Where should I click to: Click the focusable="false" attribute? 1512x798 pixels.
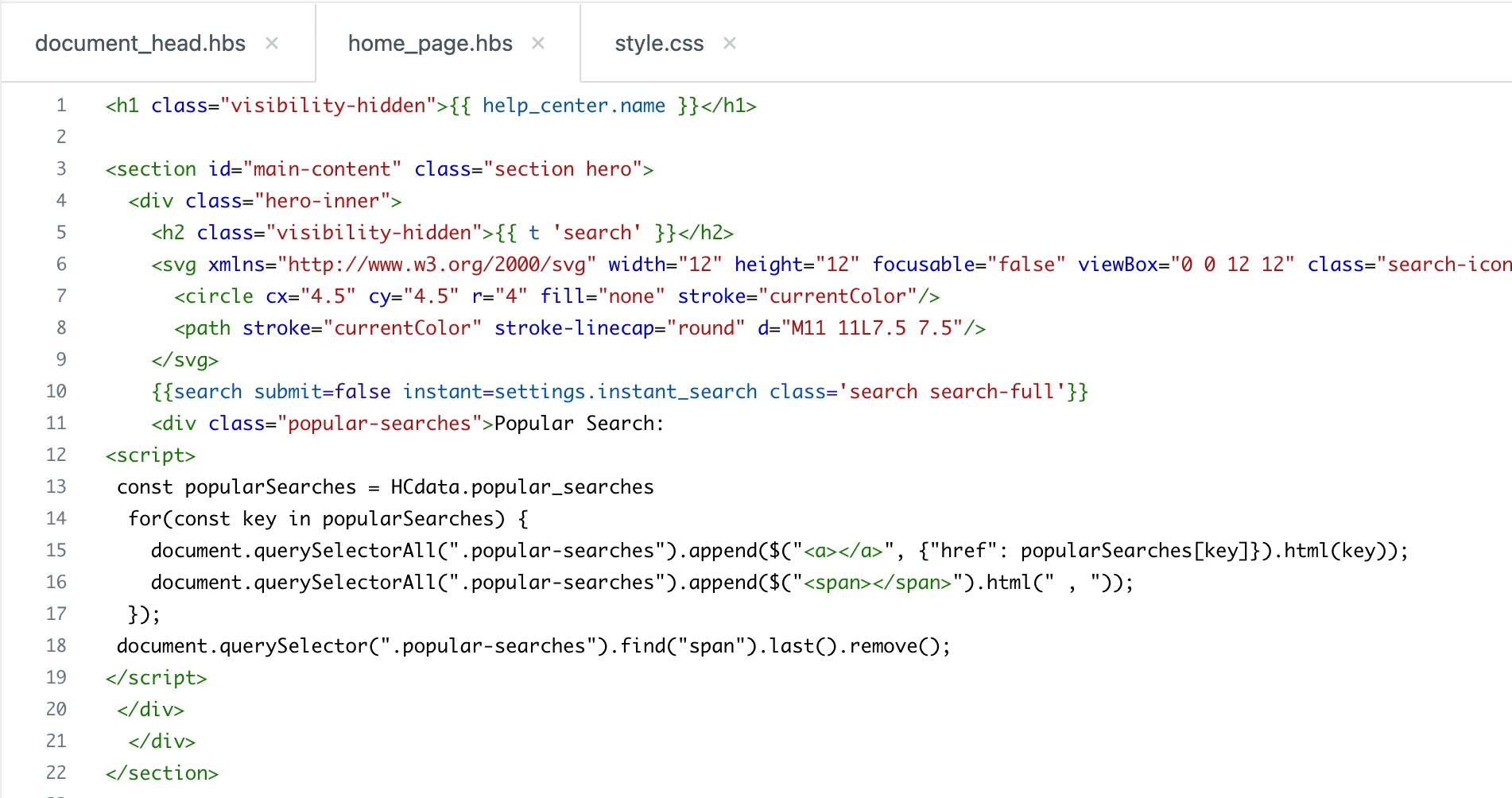tap(969, 265)
